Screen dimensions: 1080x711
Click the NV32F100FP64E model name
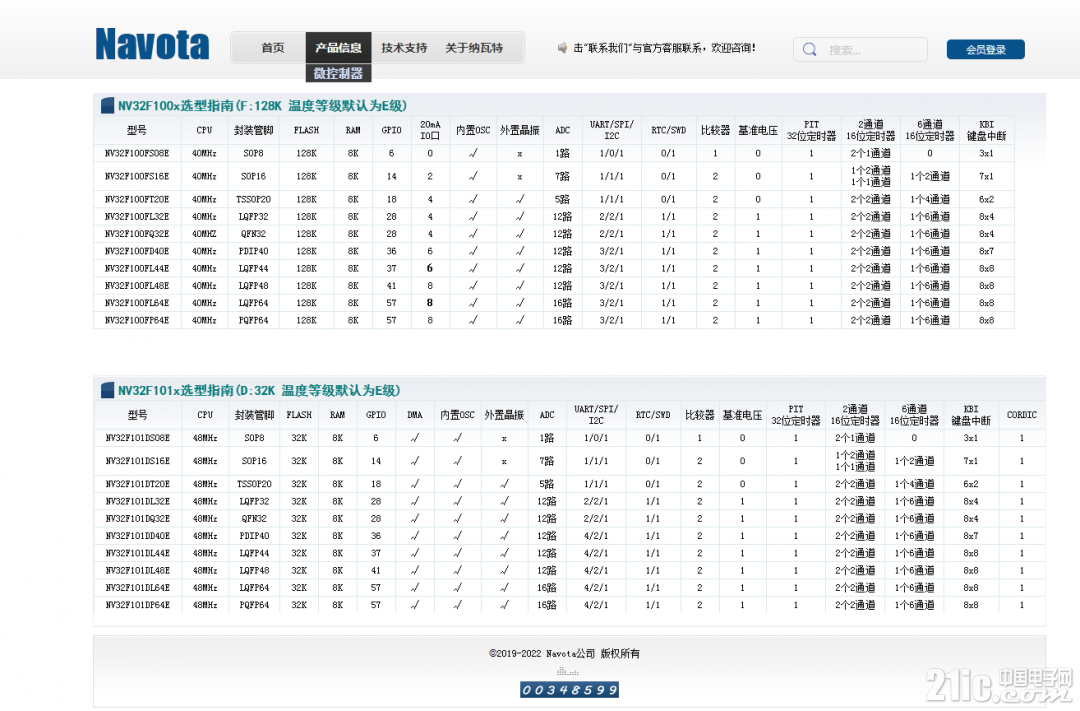tap(137, 320)
